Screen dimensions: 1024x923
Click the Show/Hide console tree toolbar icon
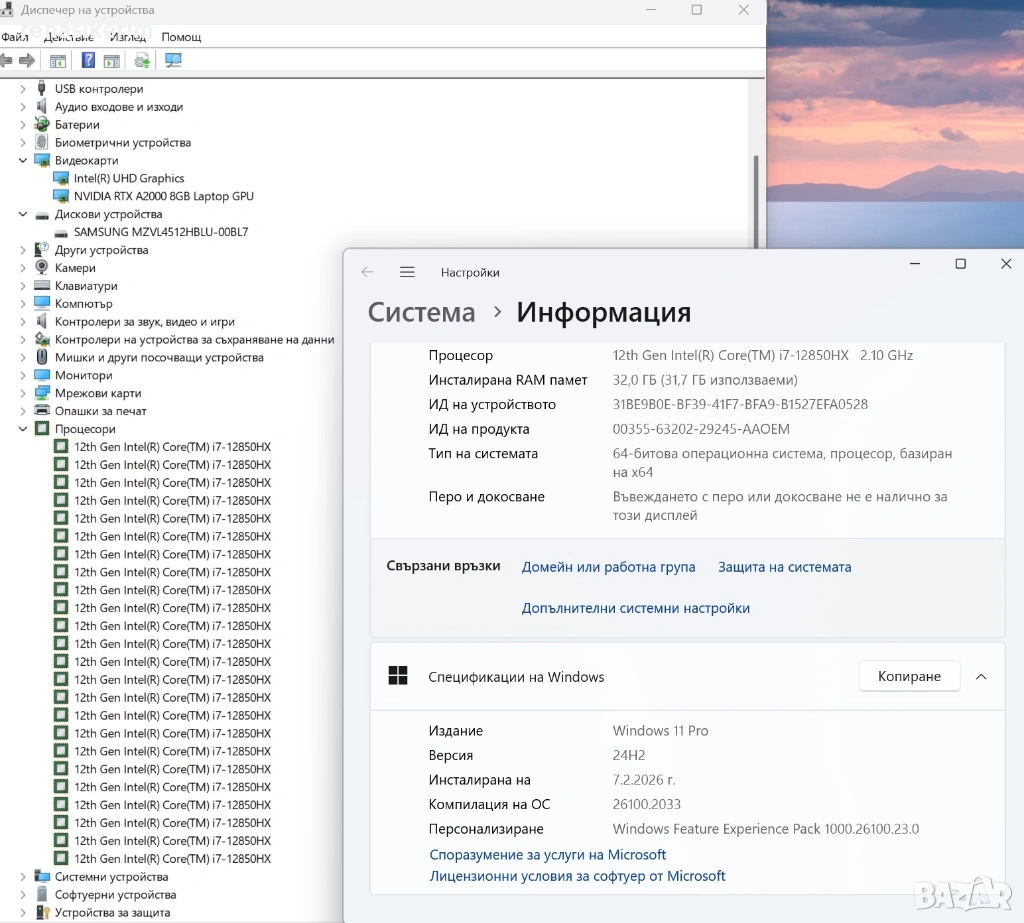pyautogui.click(x=58, y=61)
